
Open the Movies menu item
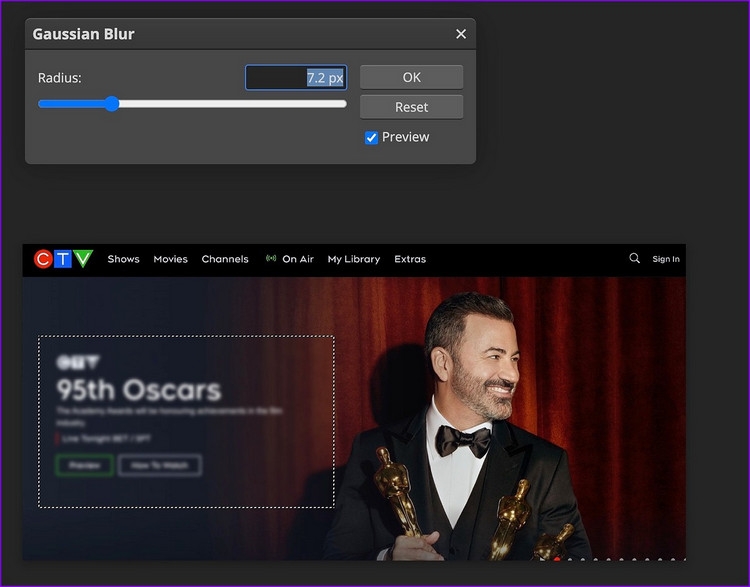(x=170, y=259)
